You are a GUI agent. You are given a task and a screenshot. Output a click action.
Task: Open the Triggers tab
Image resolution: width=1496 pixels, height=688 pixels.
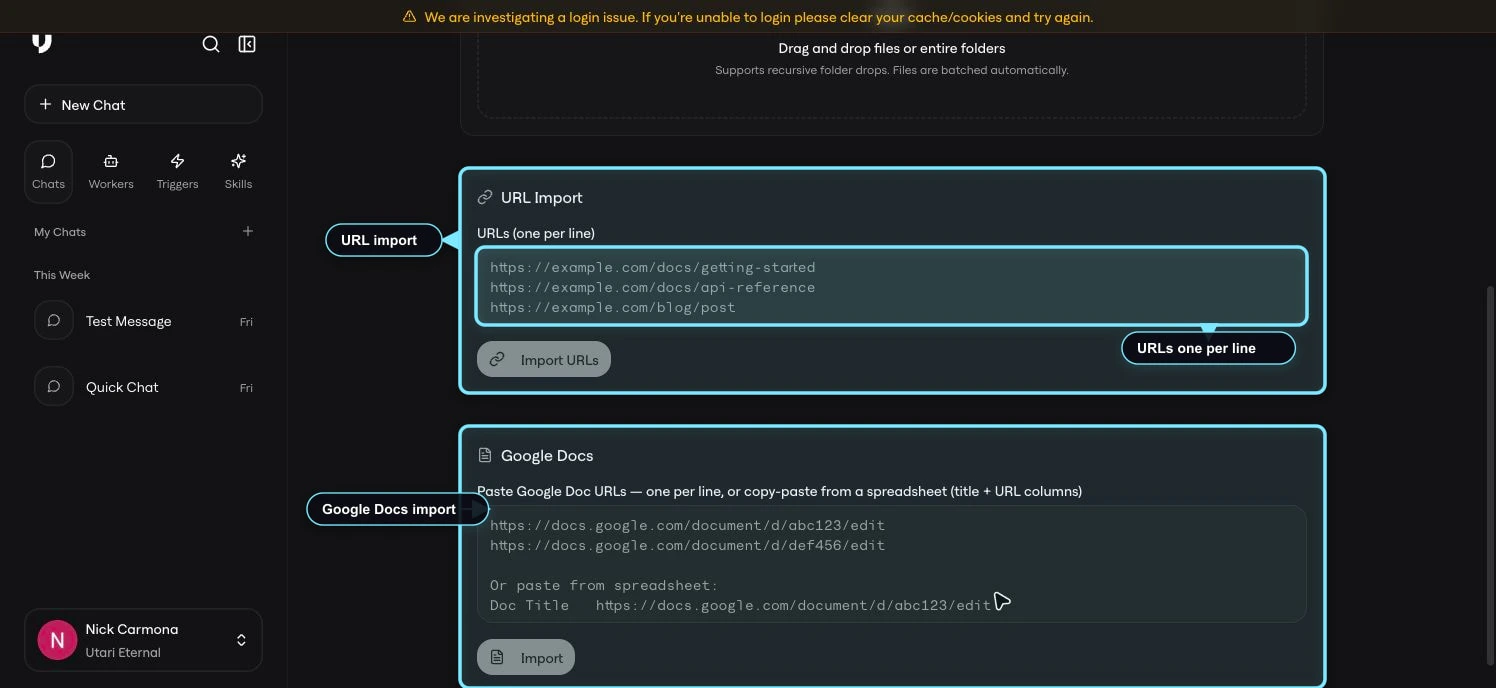click(x=177, y=171)
